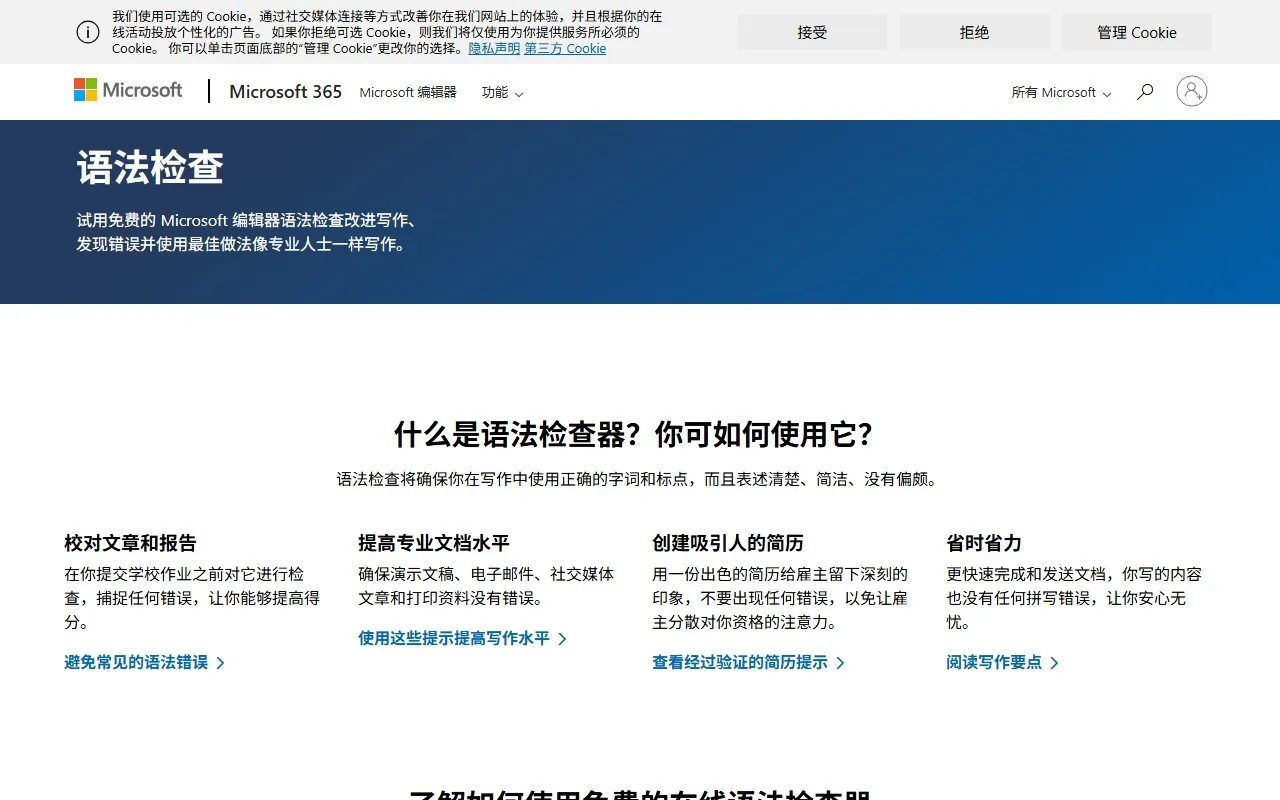Open the search icon
Image resolution: width=1280 pixels, height=800 pixels.
(1144, 91)
